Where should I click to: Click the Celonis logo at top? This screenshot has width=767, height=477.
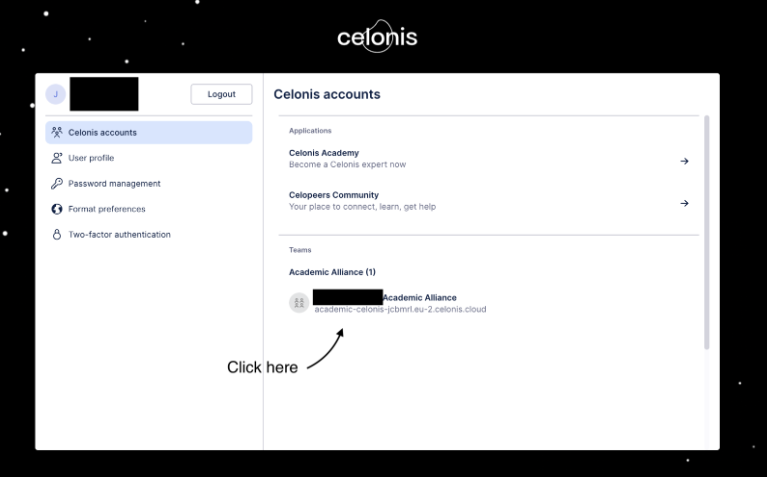[377, 38]
